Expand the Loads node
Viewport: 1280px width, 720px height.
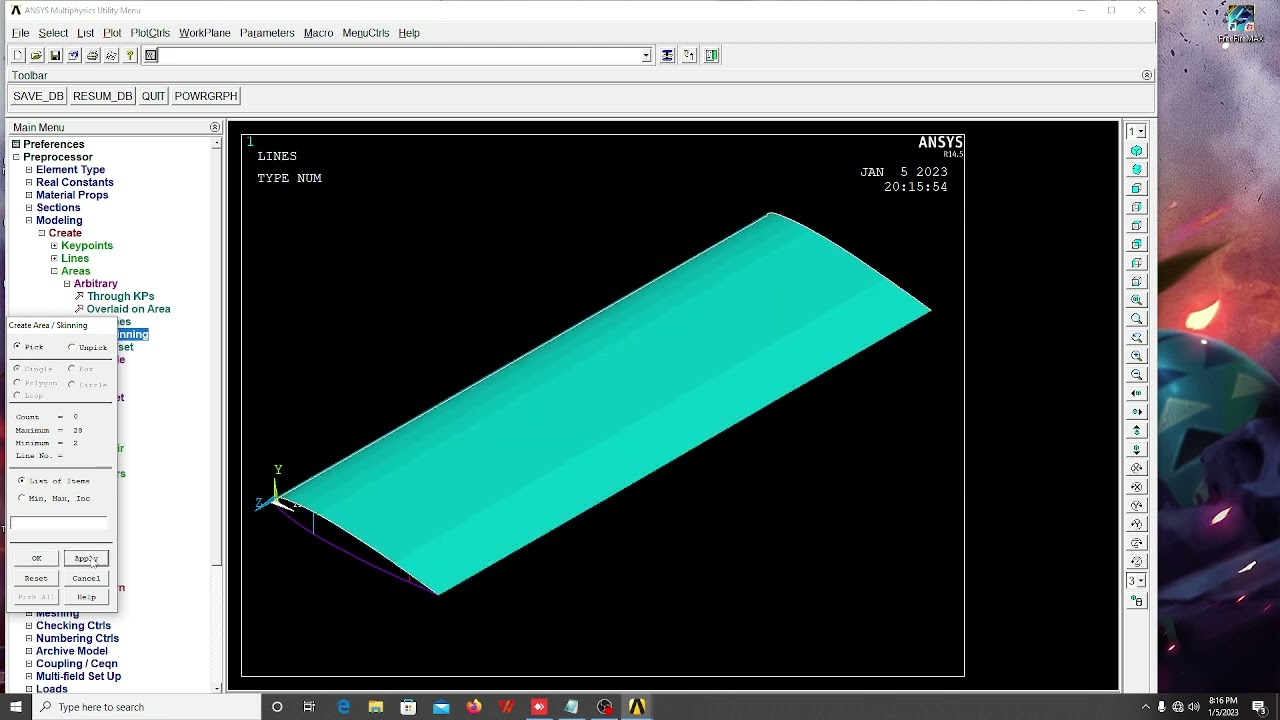coord(29,689)
